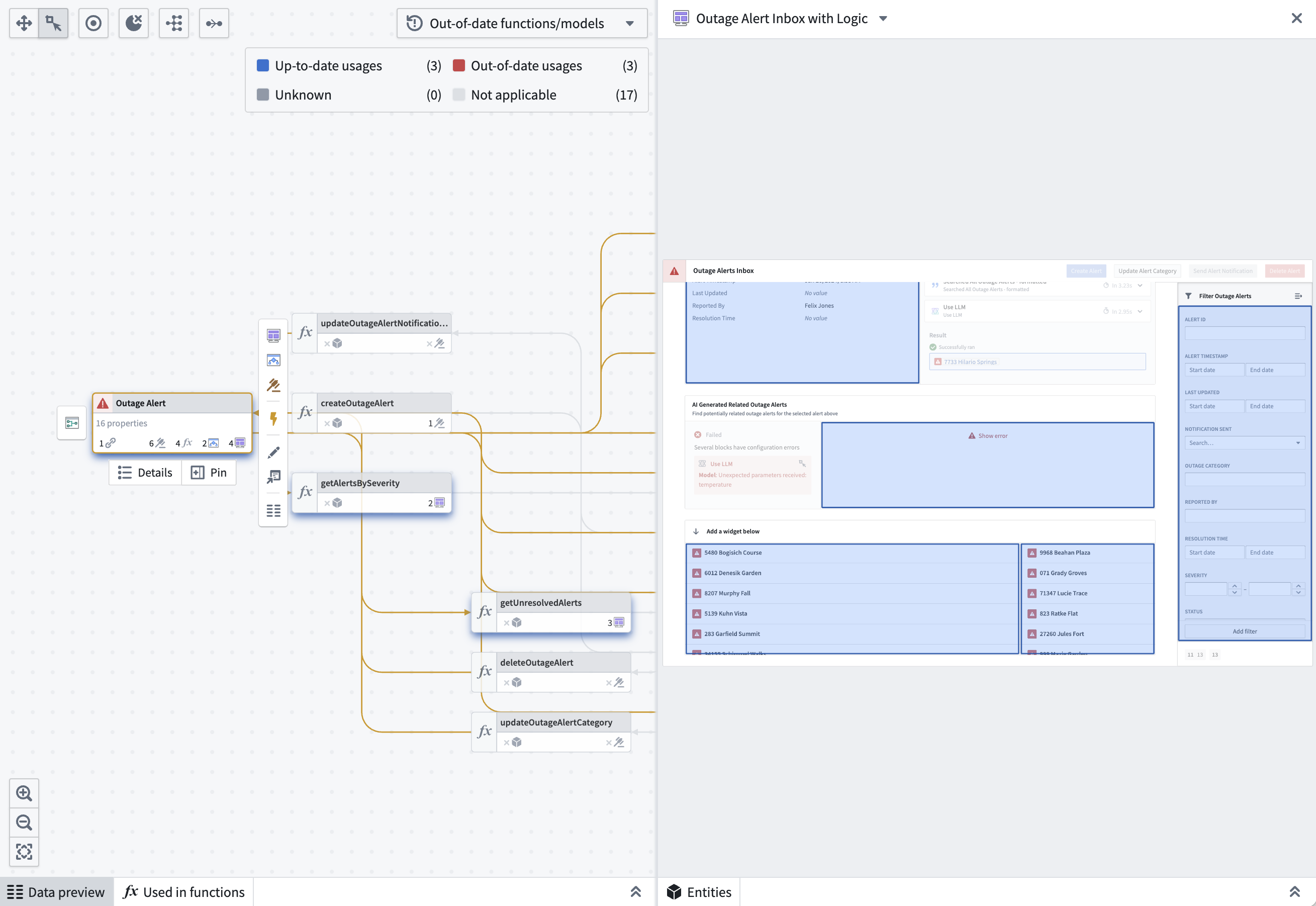The height and width of the screenshot is (906, 1316).
Task: Zoom in on the graph canvas
Action: pos(24,793)
